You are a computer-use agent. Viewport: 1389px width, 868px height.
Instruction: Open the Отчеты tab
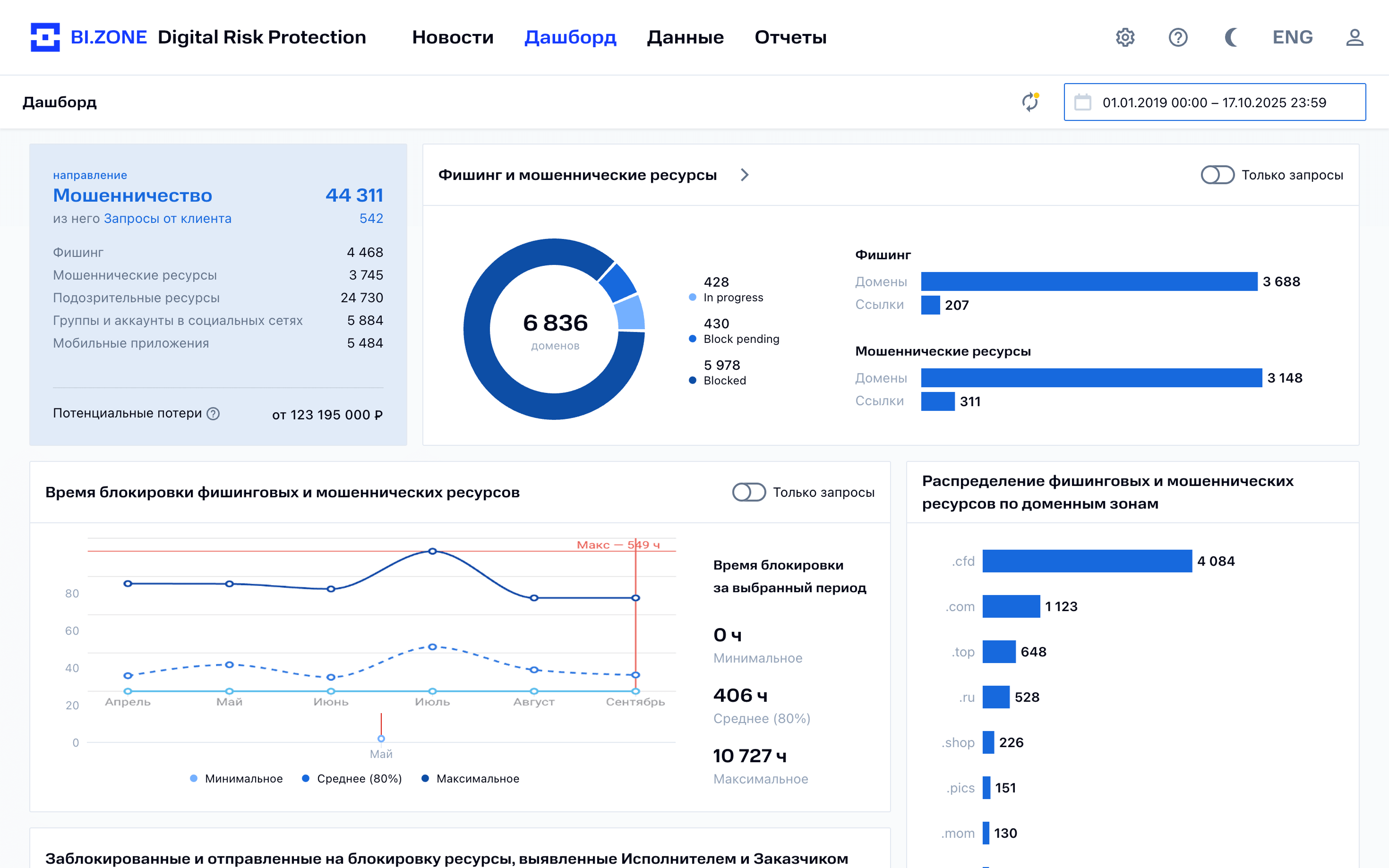click(x=790, y=37)
